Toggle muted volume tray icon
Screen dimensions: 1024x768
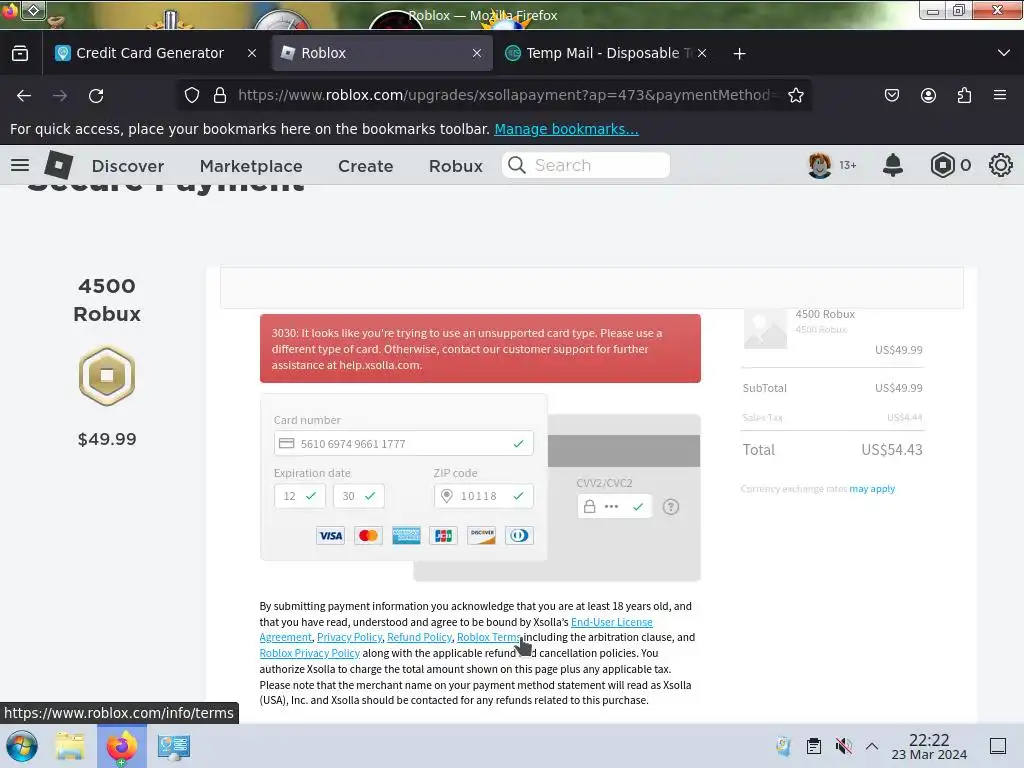(844, 746)
